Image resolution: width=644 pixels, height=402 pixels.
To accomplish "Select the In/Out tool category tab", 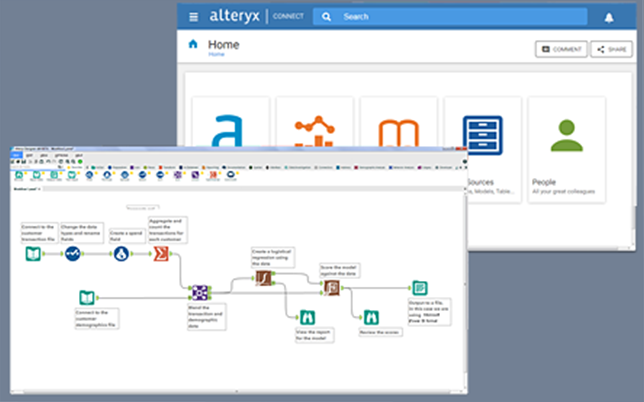I will pos(98,168).
